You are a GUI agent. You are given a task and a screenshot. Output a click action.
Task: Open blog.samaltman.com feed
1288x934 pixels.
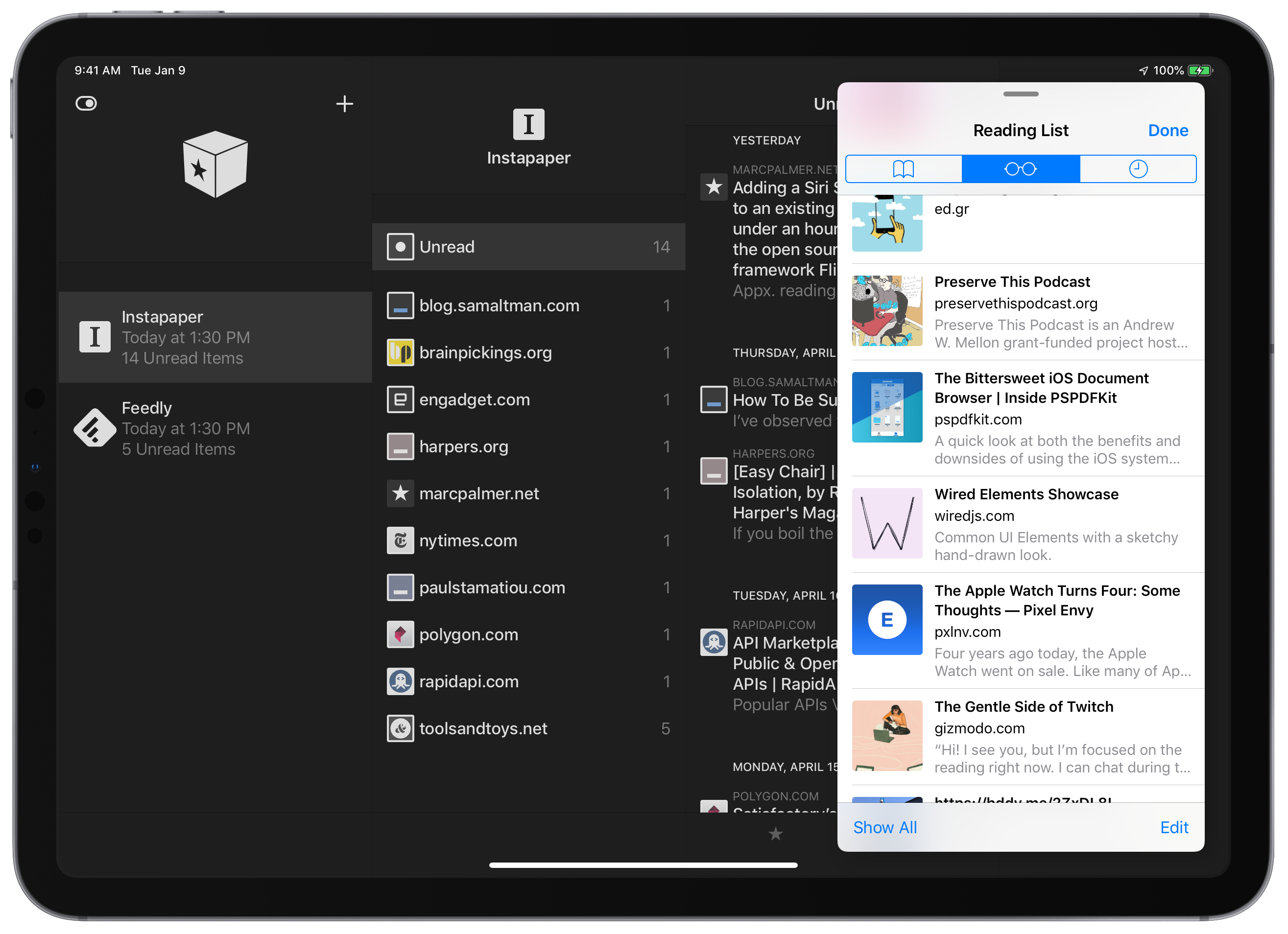coord(529,305)
